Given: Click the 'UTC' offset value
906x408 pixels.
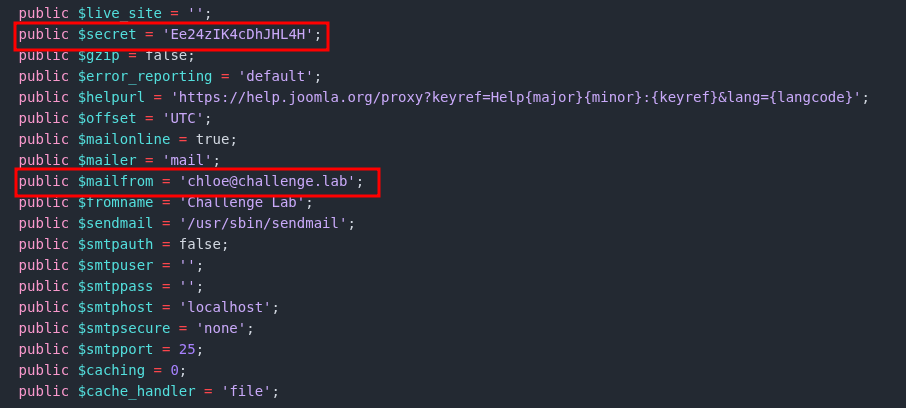Looking at the screenshot, I should tap(182, 118).
